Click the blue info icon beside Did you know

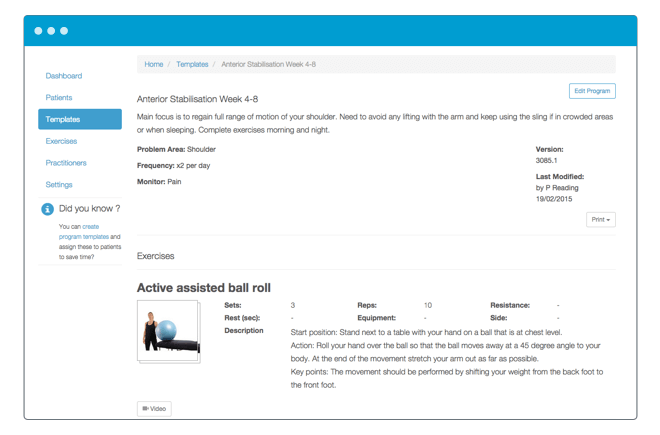[47, 209]
